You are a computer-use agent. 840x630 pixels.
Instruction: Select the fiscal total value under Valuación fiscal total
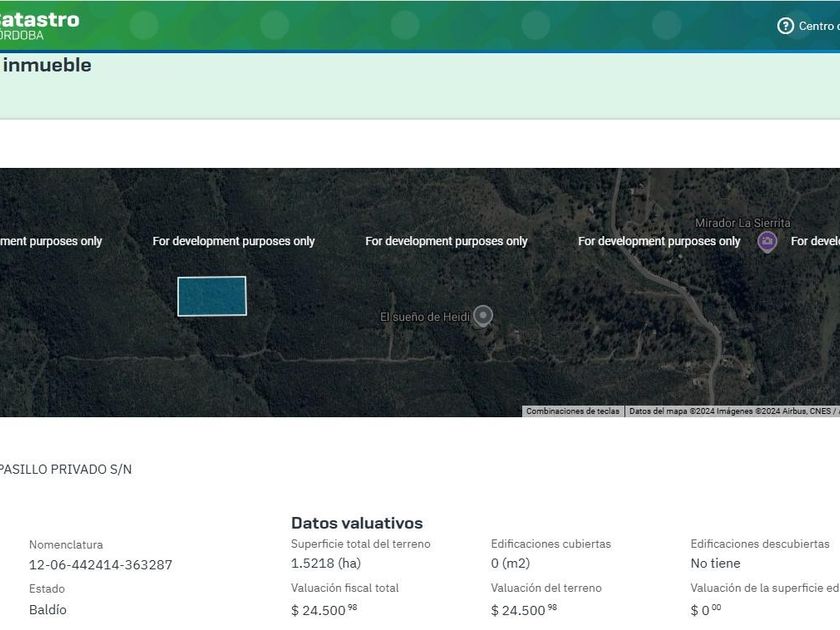(x=324, y=610)
